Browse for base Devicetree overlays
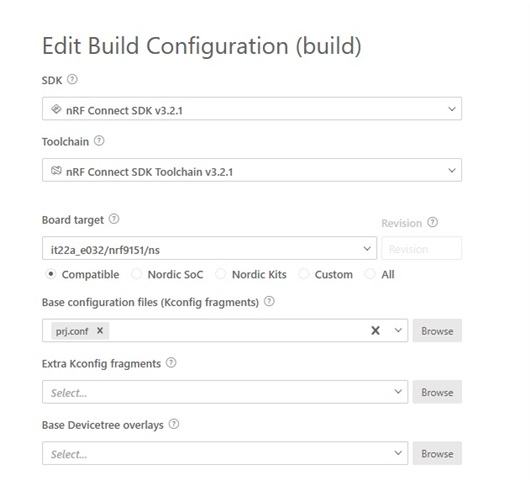The image size is (530, 480). 437,453
